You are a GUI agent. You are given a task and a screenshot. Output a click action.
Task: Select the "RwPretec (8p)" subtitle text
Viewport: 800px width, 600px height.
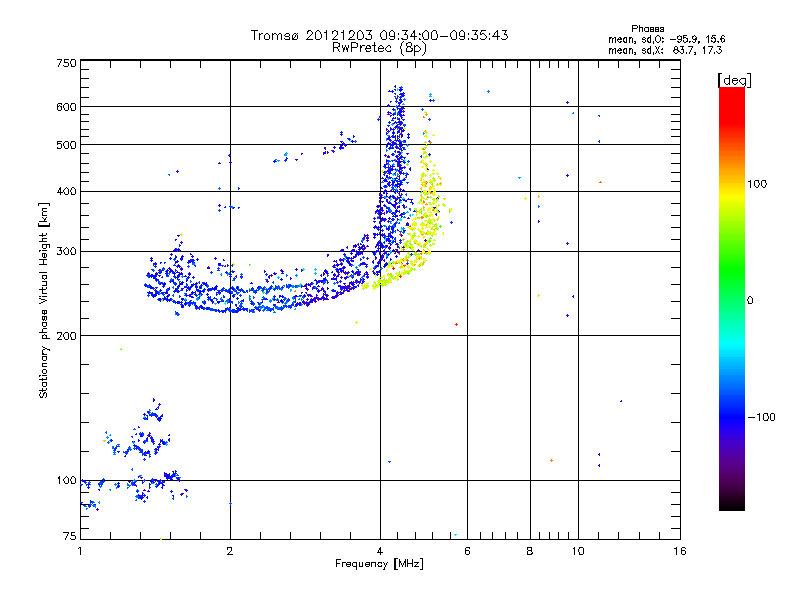379,48
